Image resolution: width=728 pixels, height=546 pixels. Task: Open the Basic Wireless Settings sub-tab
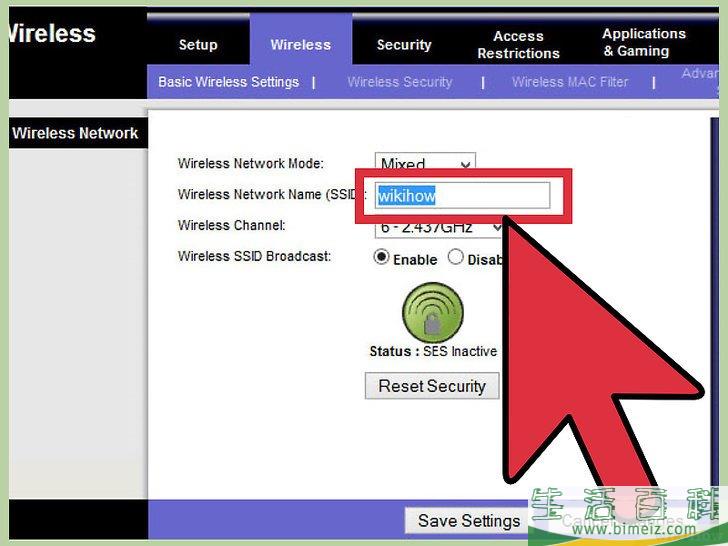(x=228, y=82)
